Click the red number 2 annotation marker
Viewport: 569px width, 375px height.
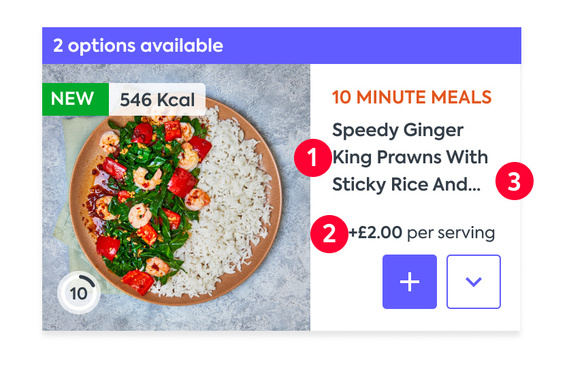point(329,234)
